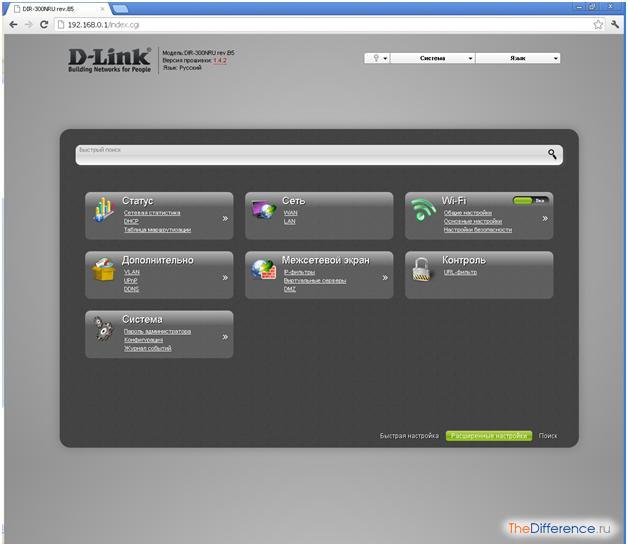Select the DIR-300NRU rev.B5 browser tab

56,9
